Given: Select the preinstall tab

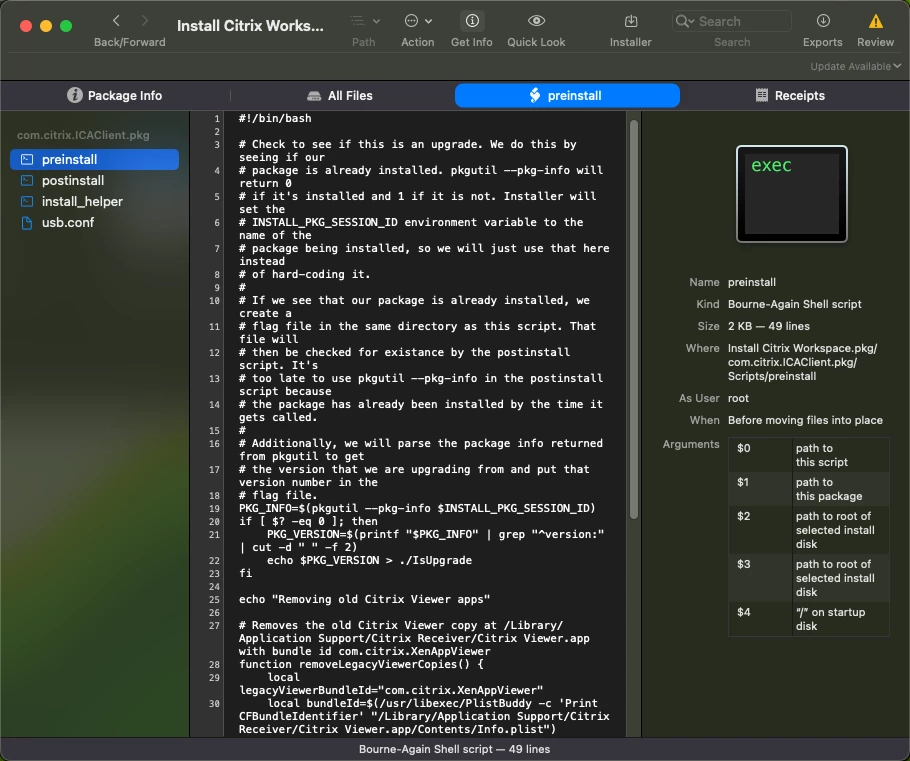Looking at the screenshot, I should pos(567,95).
